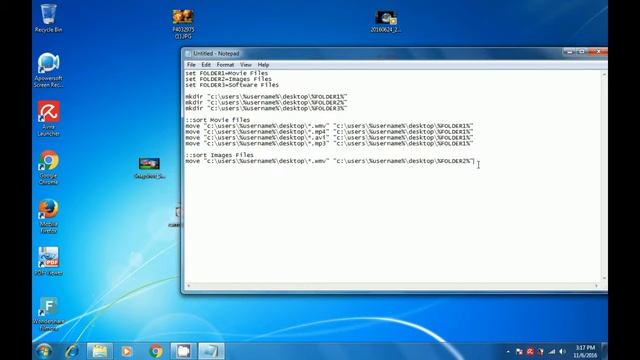Select the Wondershare Filmora desktop icon

(x=49, y=313)
